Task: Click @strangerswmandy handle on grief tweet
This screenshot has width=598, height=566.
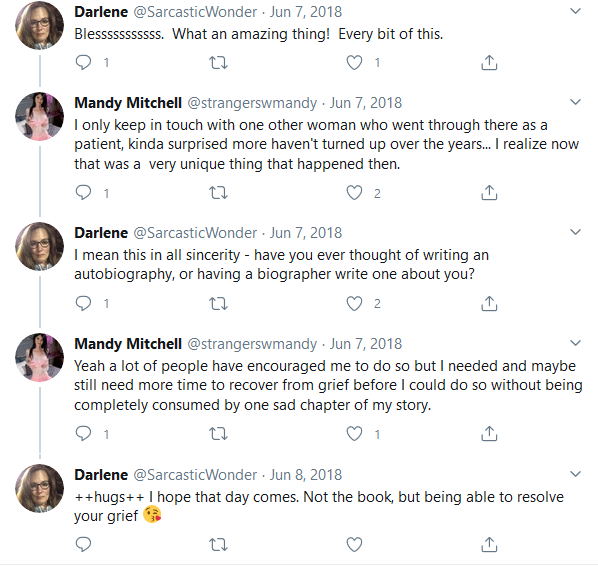Action: (x=252, y=344)
